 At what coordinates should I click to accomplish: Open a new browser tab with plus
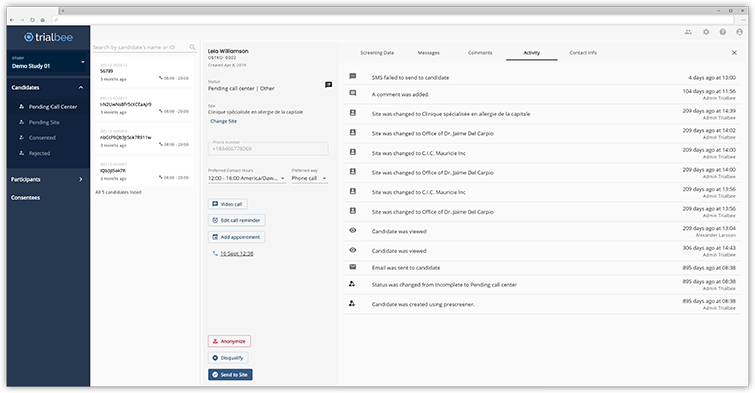(x=63, y=11)
